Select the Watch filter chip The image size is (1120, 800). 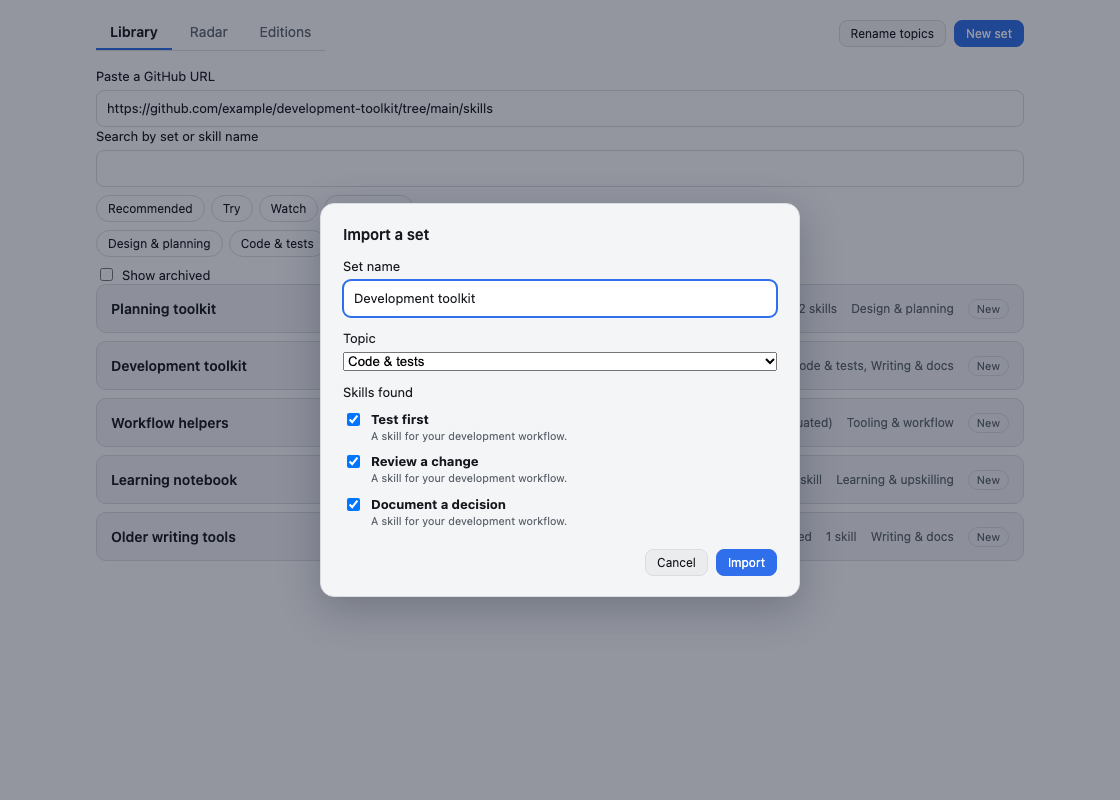288,209
